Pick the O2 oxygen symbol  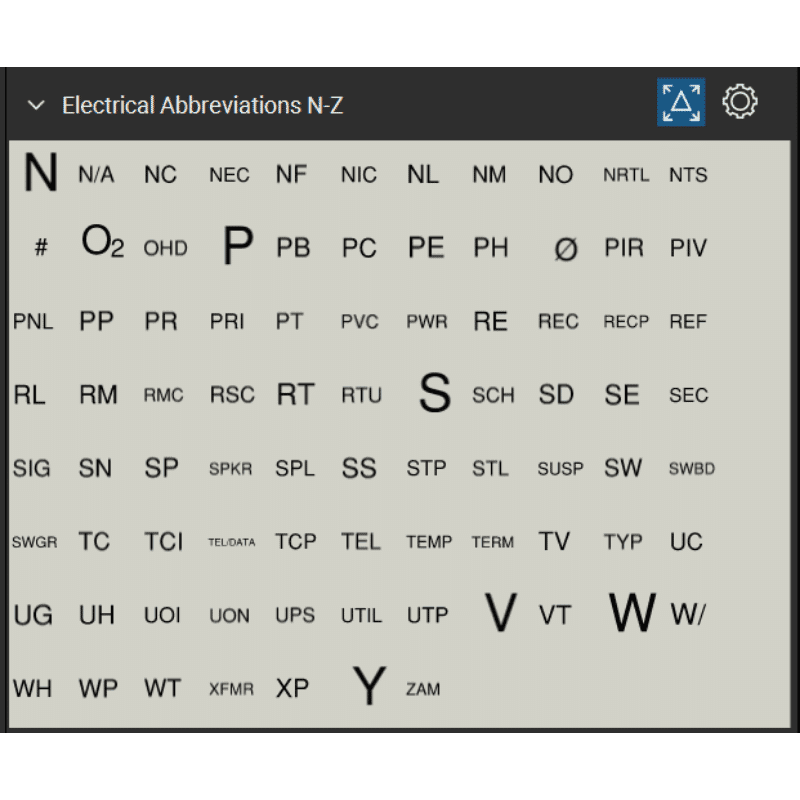click(x=102, y=244)
